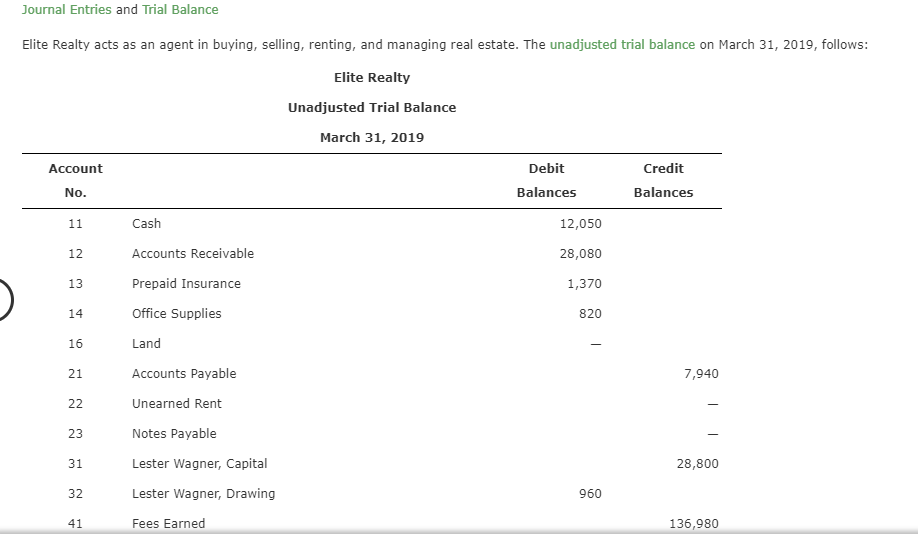Select the 28,800 credit balance

coord(697,464)
